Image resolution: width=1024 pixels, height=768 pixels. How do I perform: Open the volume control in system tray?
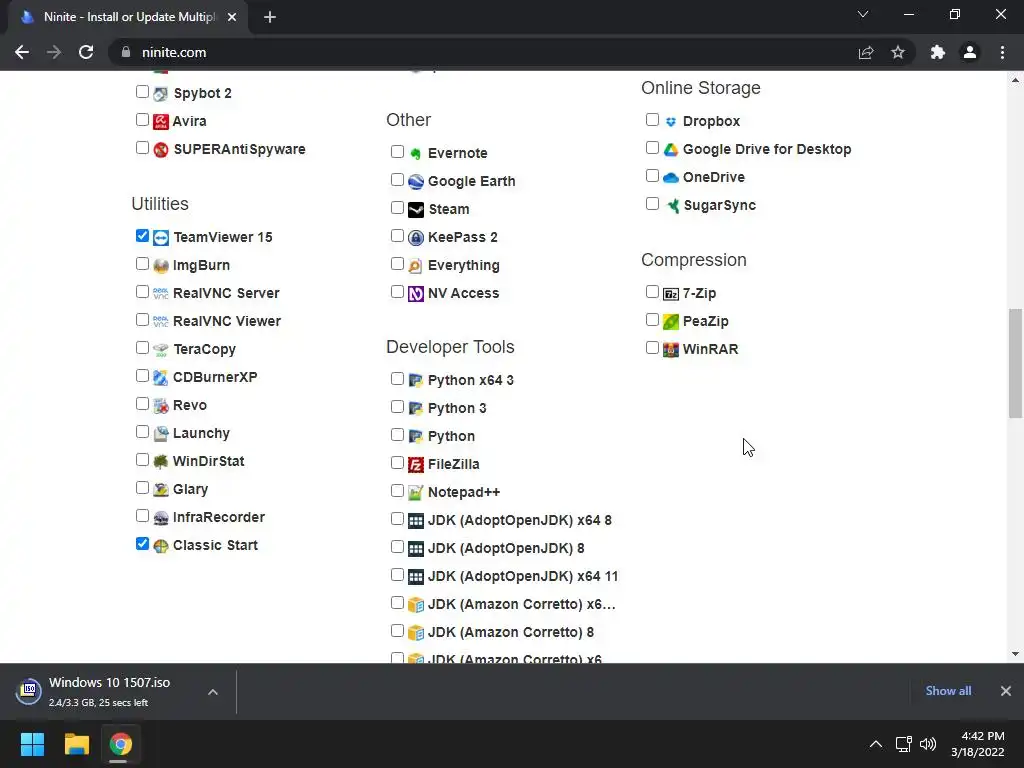tap(928, 744)
